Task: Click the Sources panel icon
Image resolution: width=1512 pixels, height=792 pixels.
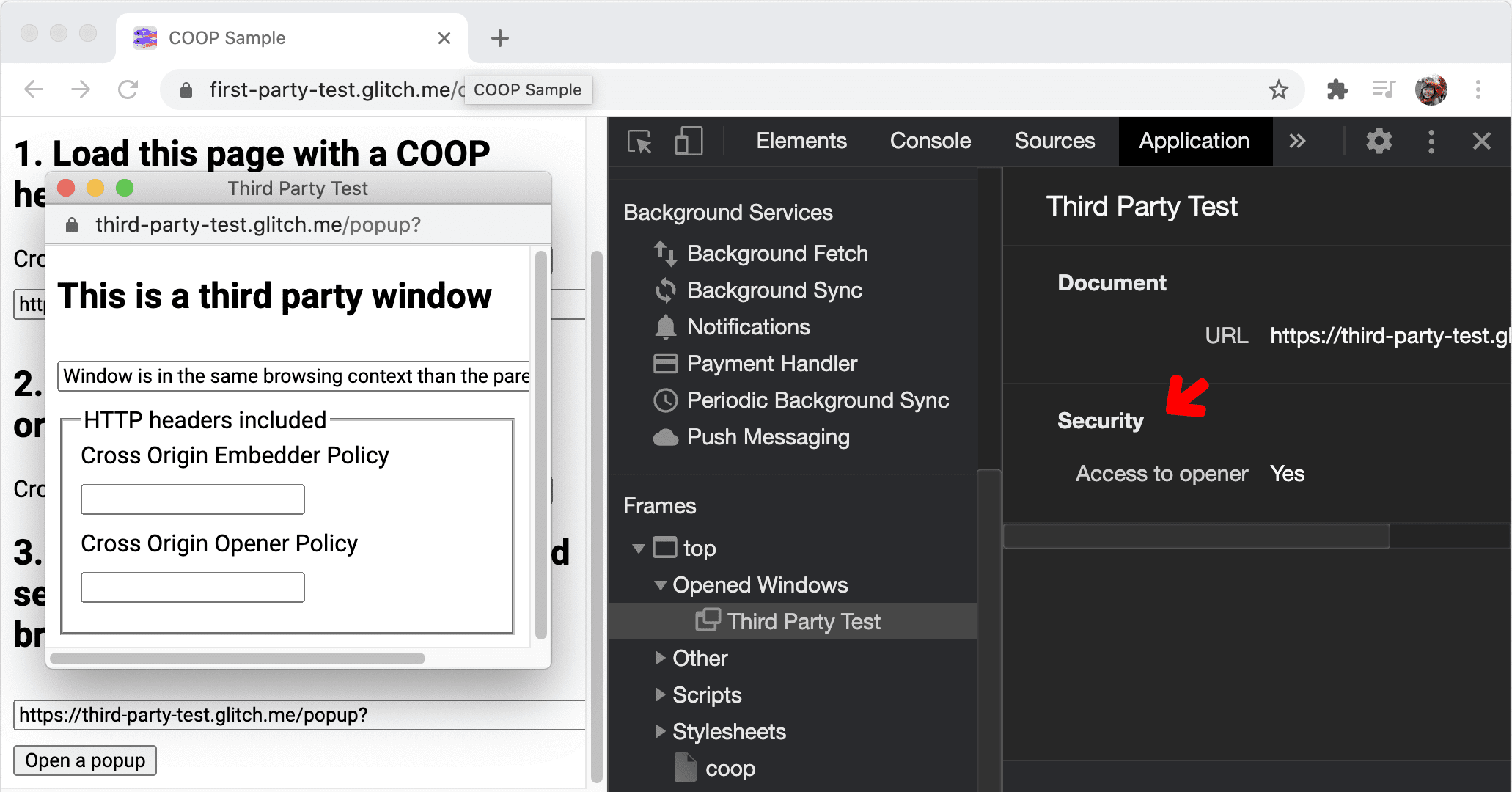Action: (x=1055, y=141)
